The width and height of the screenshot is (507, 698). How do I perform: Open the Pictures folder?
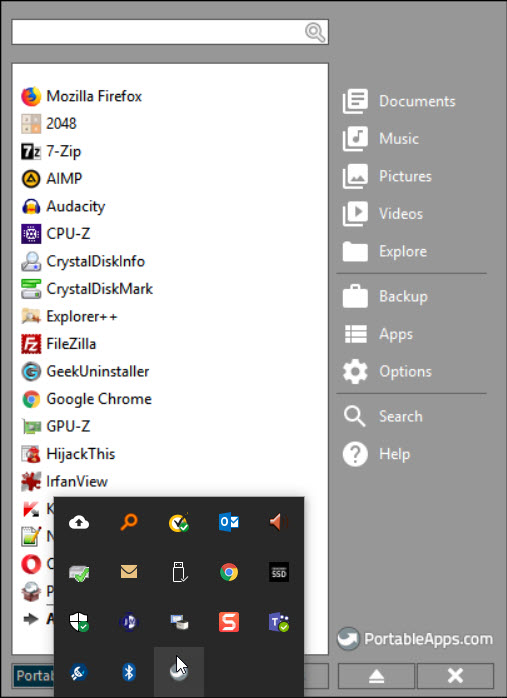pyautogui.click(x=387, y=176)
